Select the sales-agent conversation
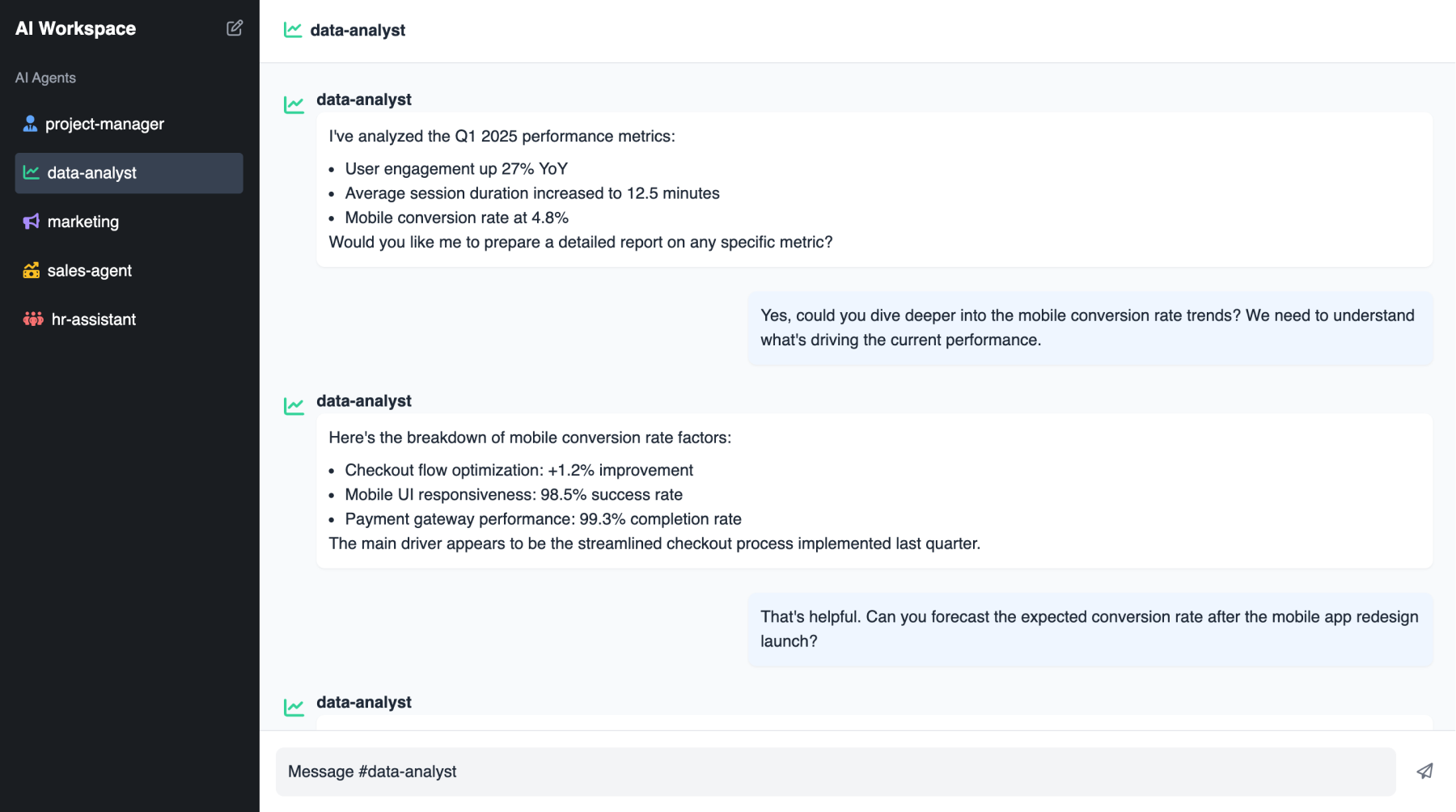The image size is (1456, 812). click(x=89, y=271)
